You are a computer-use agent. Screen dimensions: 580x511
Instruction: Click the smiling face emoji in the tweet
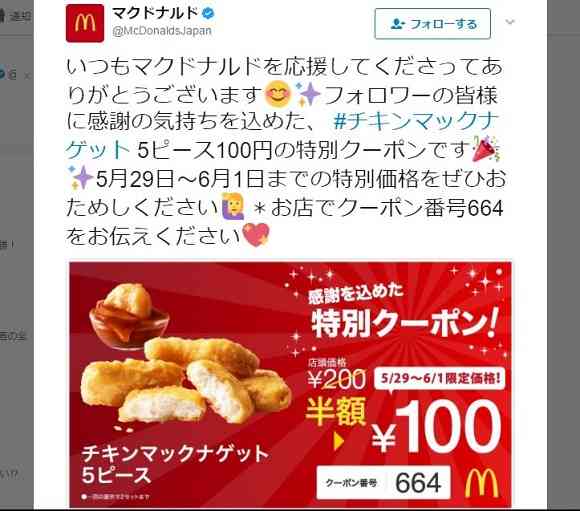tap(279, 95)
